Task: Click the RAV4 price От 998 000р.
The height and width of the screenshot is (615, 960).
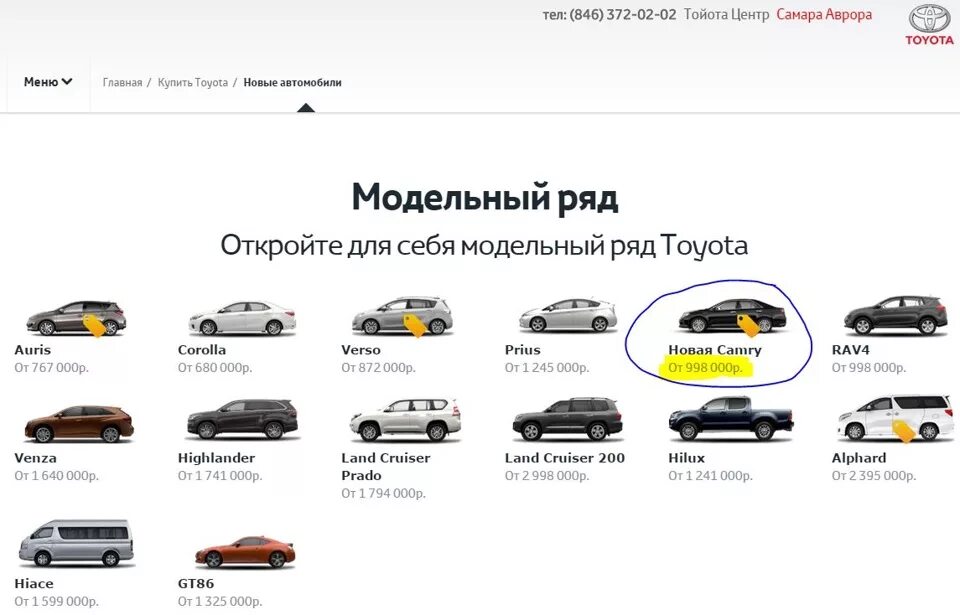Action: (x=869, y=368)
